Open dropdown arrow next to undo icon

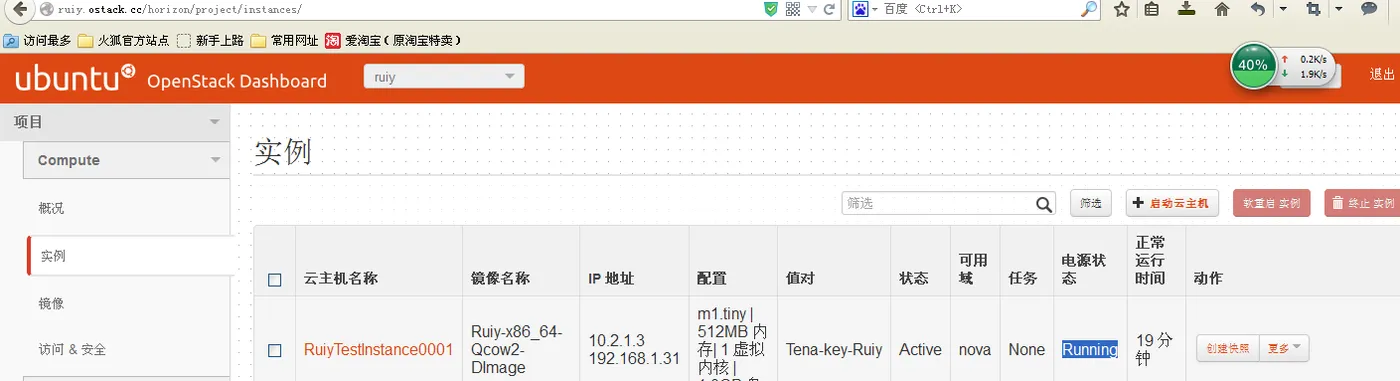click(x=1283, y=9)
